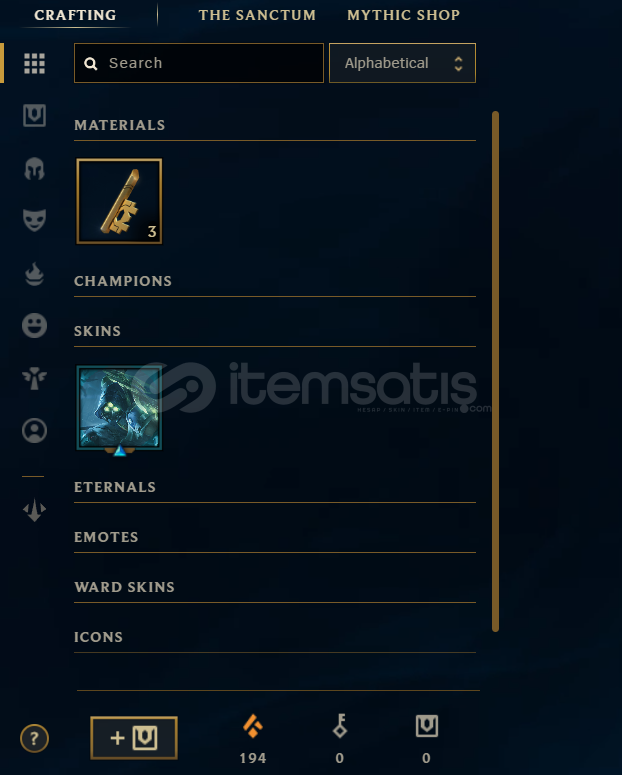622x775 pixels.
Task: Click the key fragments counter icon
Action: click(340, 726)
